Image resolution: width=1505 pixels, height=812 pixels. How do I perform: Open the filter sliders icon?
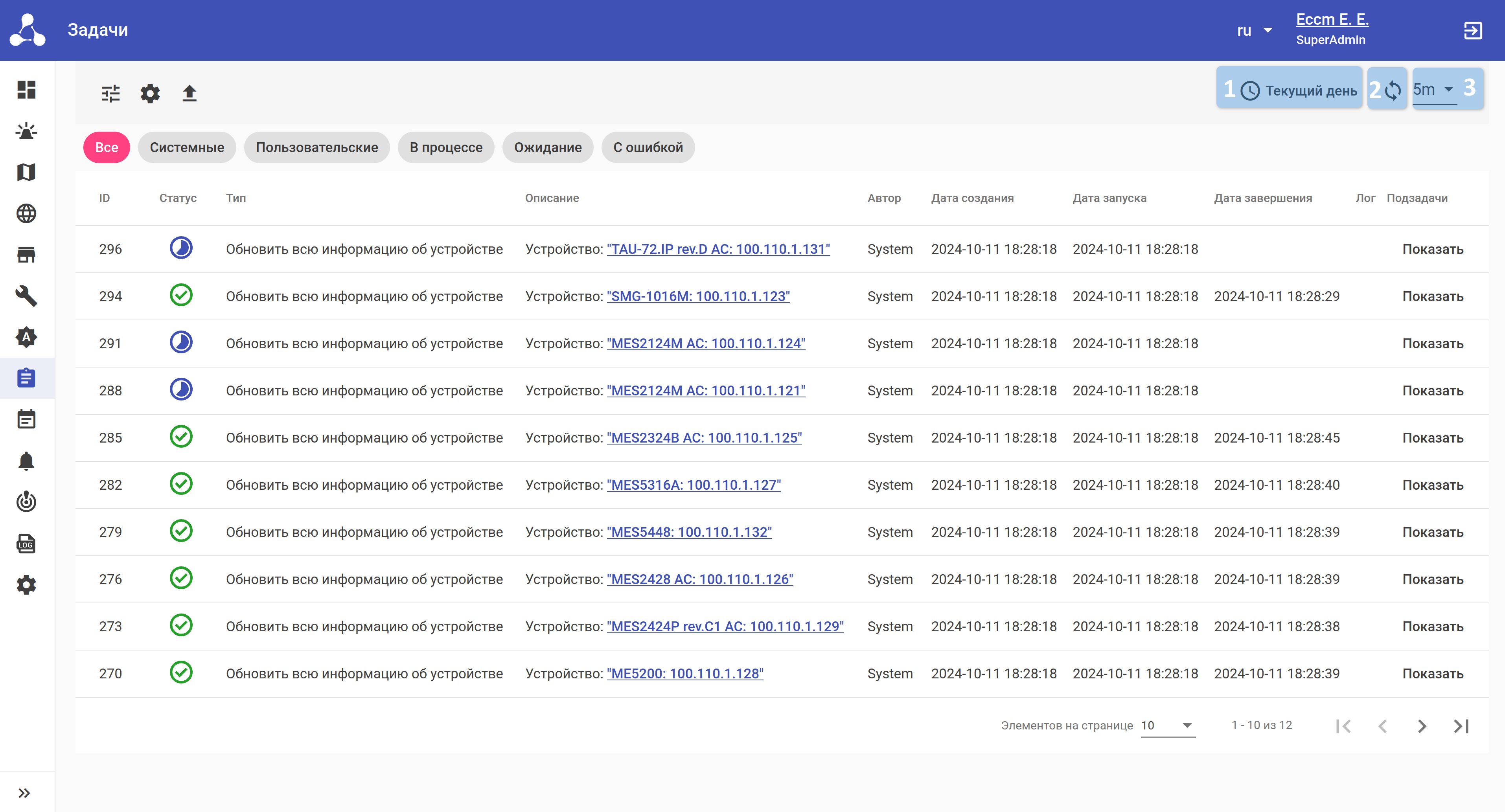[x=110, y=94]
